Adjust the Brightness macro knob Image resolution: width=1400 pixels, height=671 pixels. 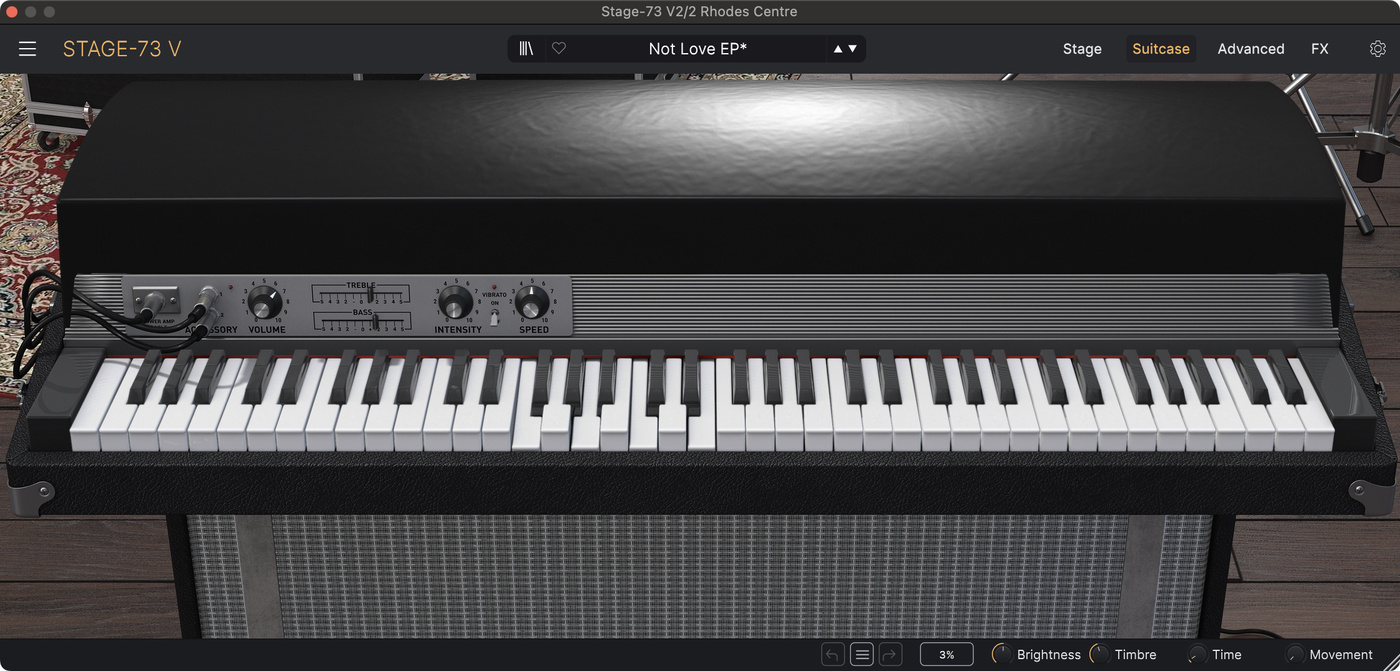(1001, 655)
